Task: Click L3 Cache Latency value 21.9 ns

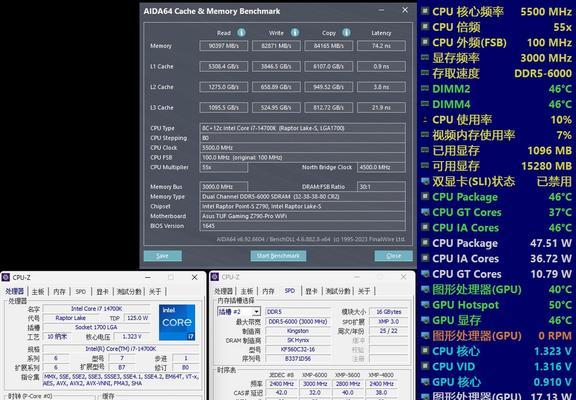Action: click(381, 108)
